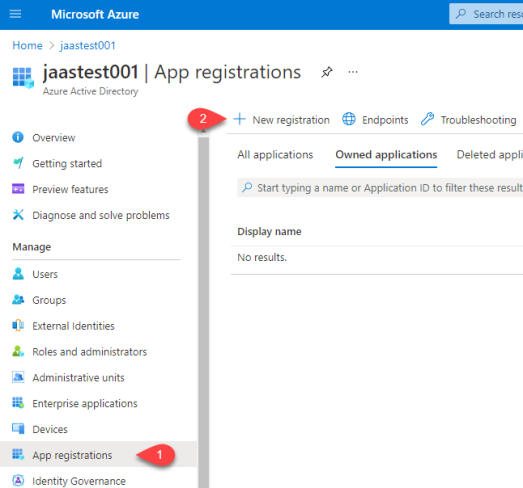This screenshot has width=523, height=488.
Task: Select the Overview info icon
Action: click(x=18, y=137)
